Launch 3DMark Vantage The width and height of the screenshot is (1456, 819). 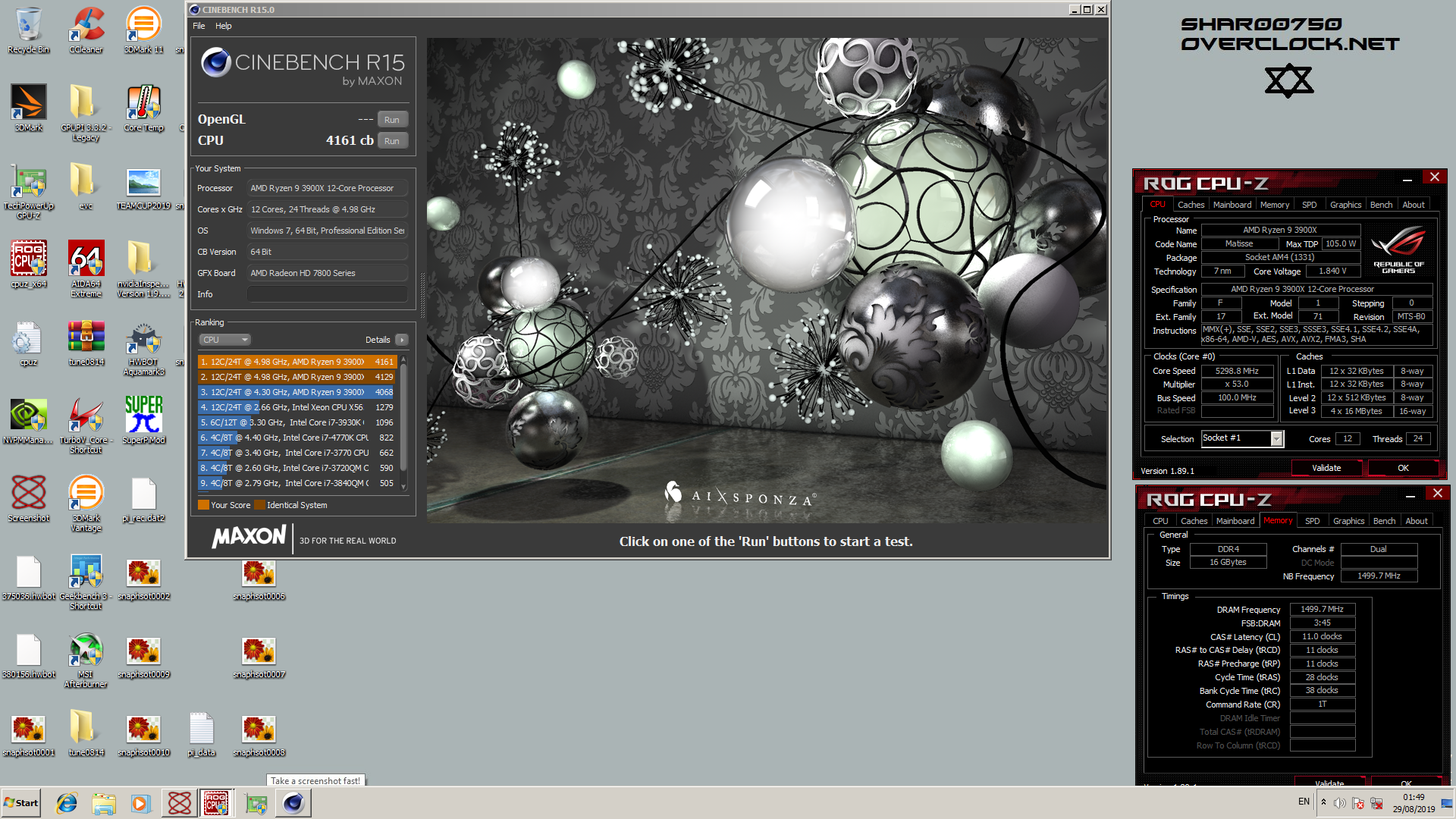[86, 504]
